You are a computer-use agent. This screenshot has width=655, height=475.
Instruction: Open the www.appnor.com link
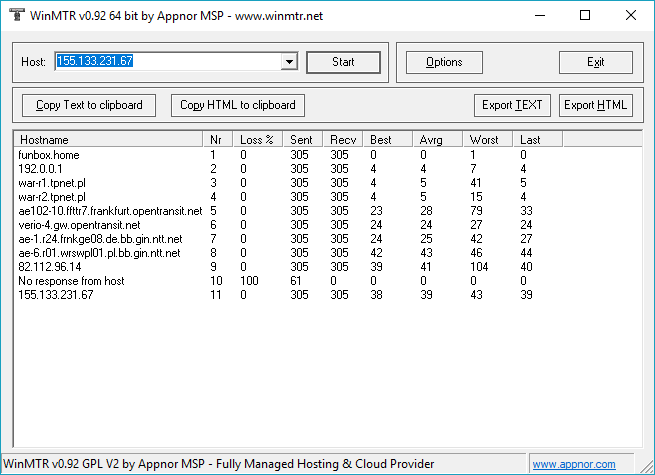click(x=587, y=464)
